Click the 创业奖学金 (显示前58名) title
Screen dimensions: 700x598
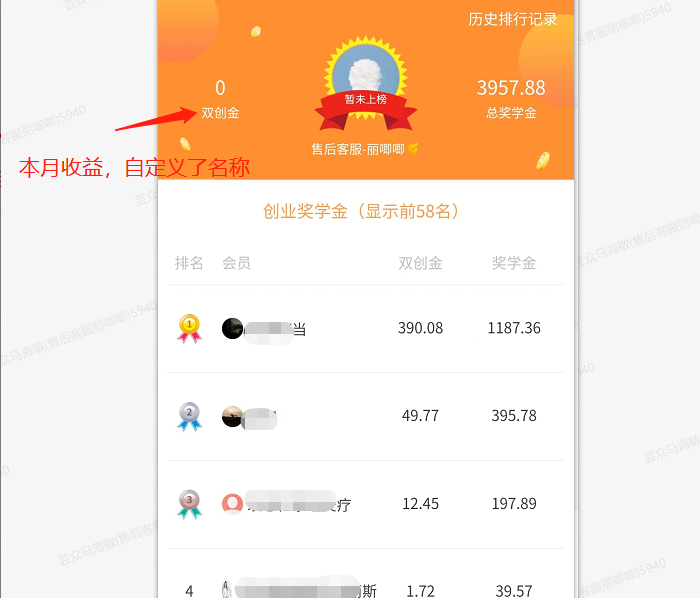point(361,212)
